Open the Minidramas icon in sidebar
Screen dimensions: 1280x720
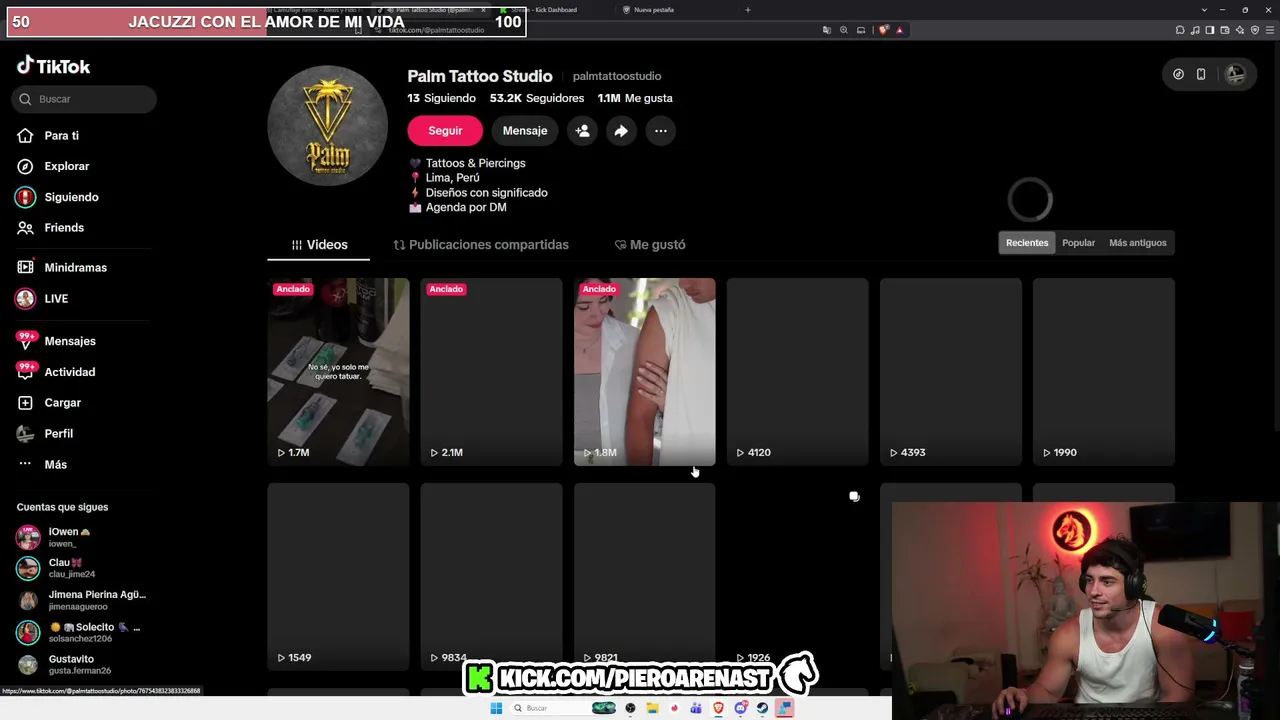[25, 267]
